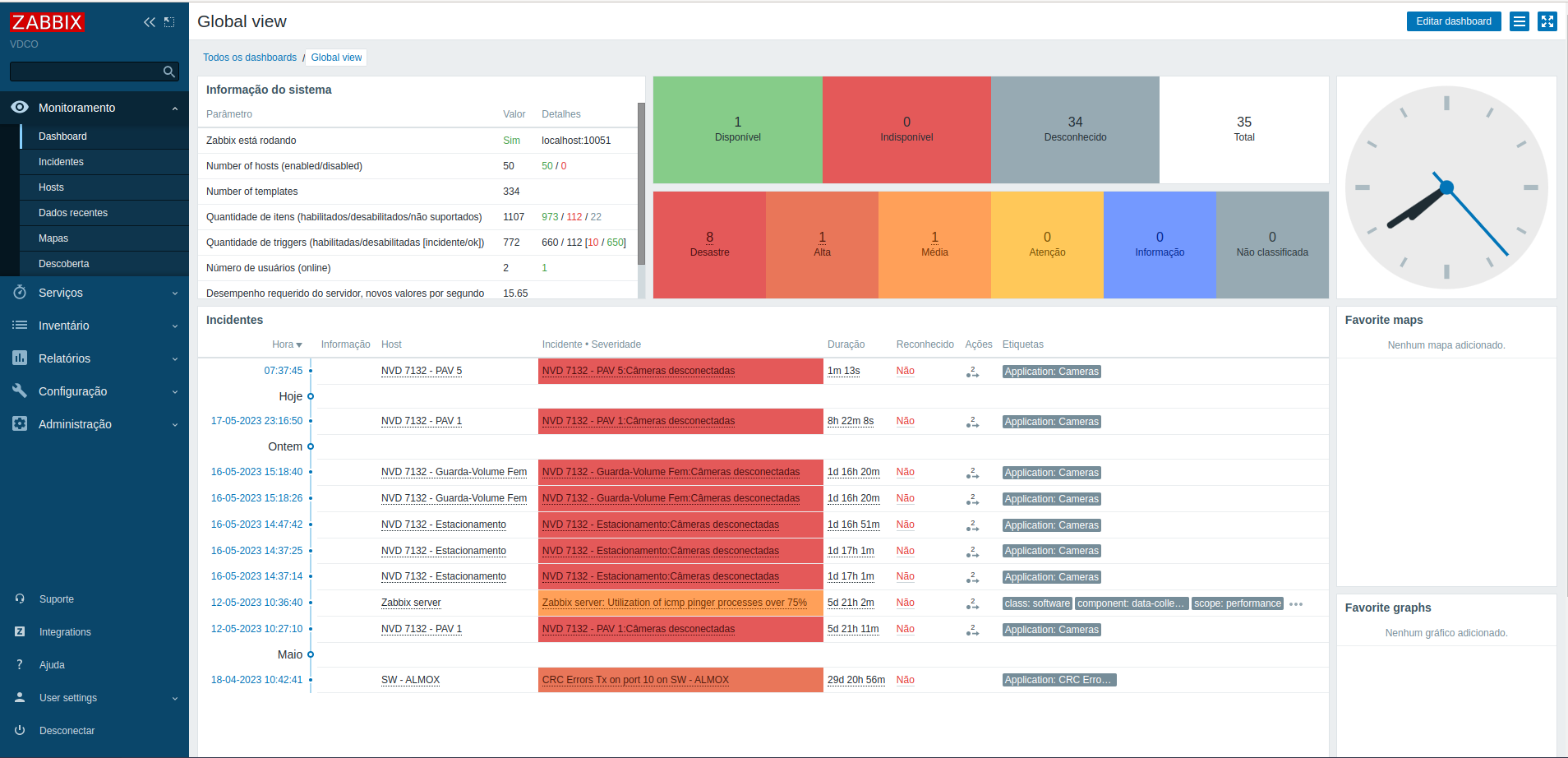
Task: Click the 07:37:45 incident time link
Action: tap(284, 371)
